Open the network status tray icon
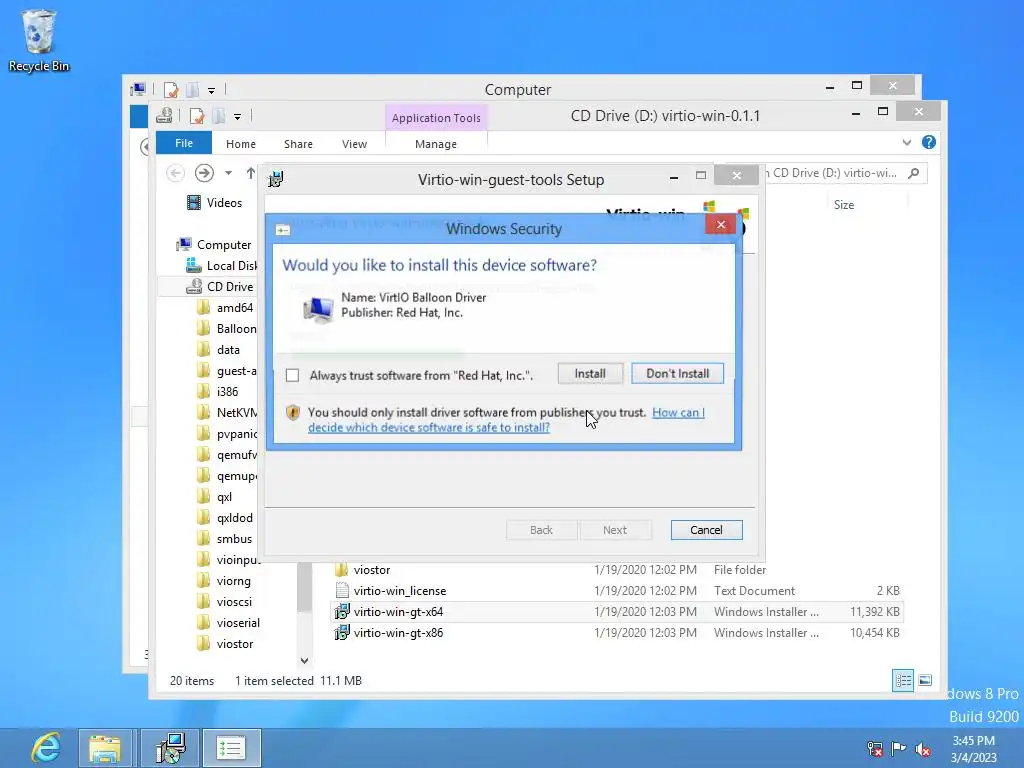Image resolution: width=1024 pixels, height=768 pixels. (874, 748)
